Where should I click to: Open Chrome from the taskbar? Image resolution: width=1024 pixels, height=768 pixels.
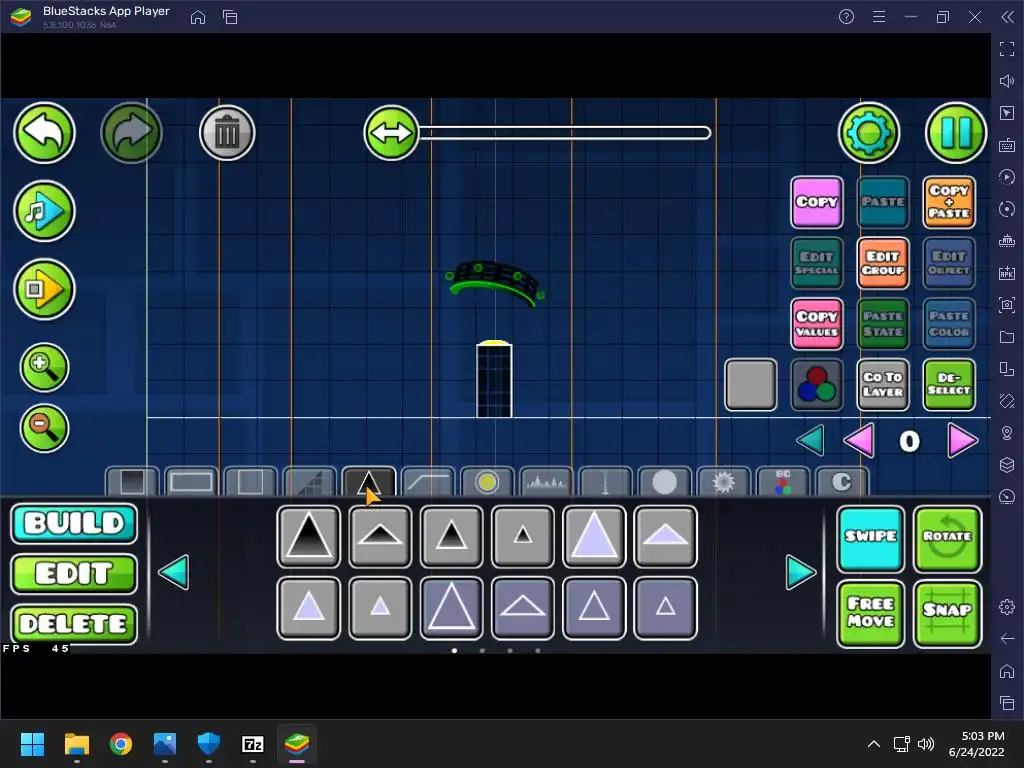pos(121,744)
